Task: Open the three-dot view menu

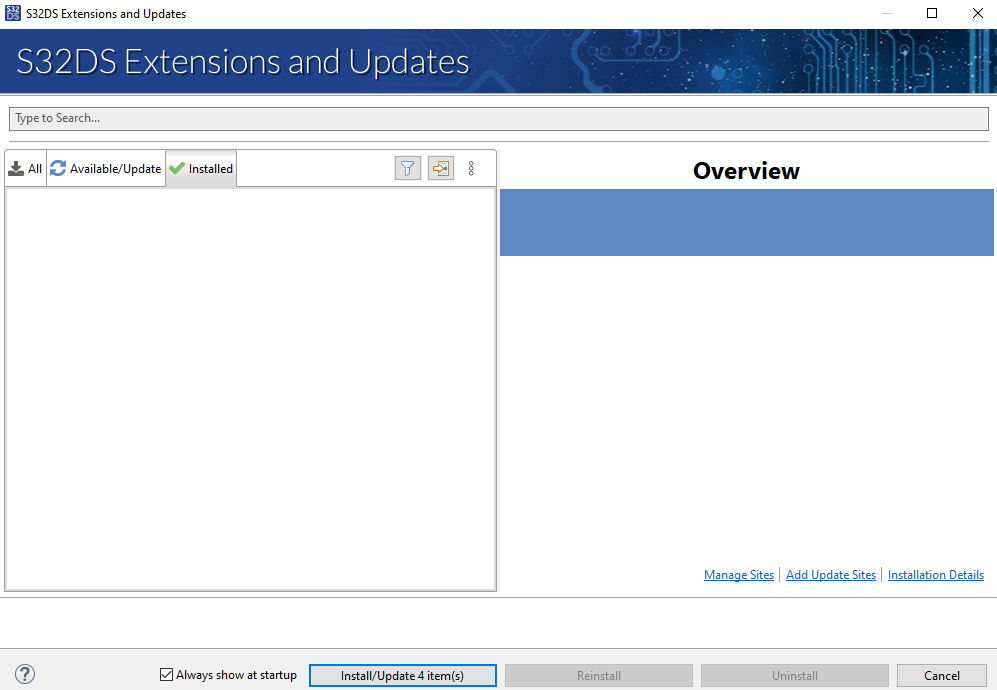Action: coord(471,168)
